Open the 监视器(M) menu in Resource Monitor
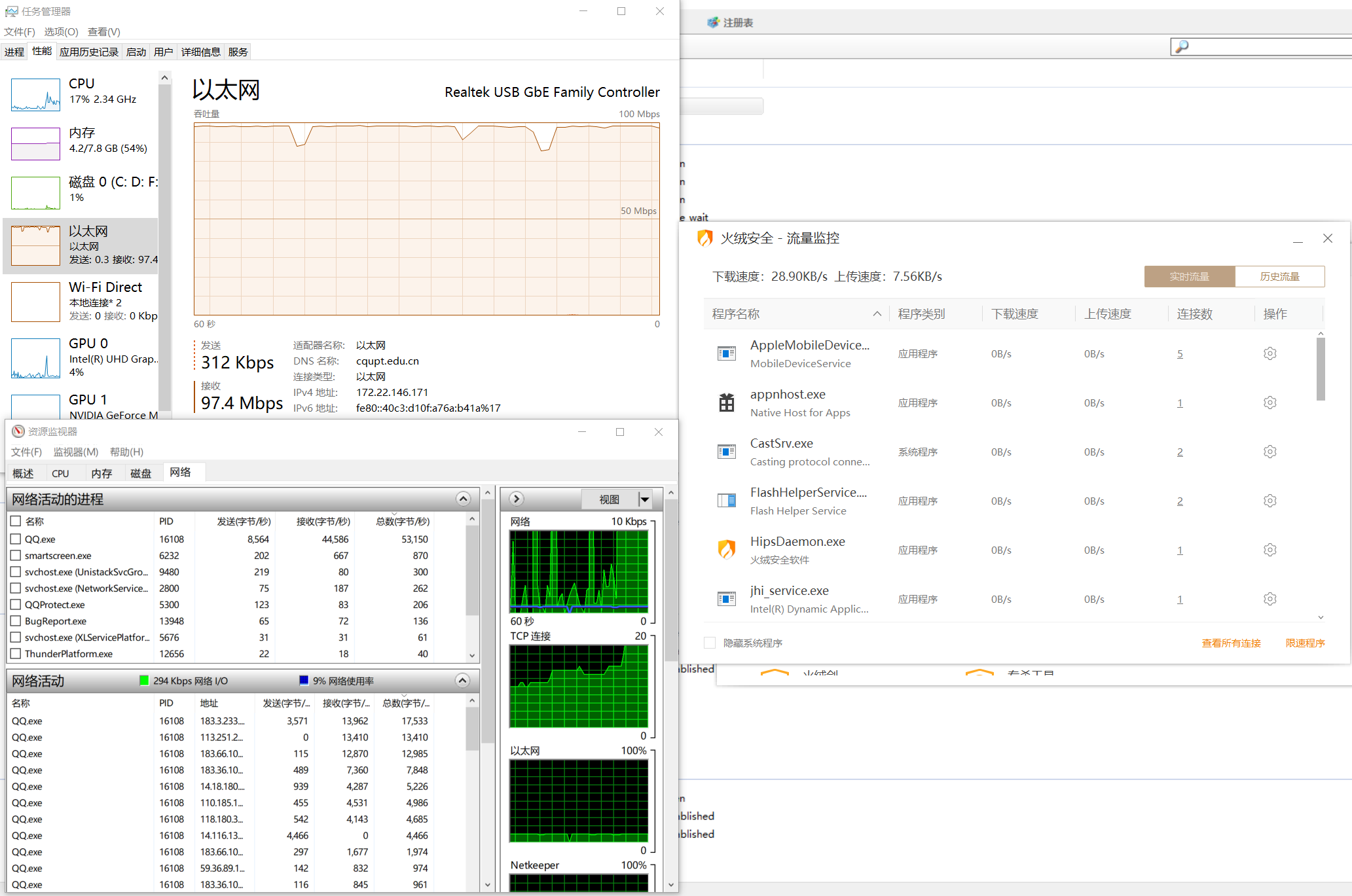1352x896 pixels. pos(76,452)
